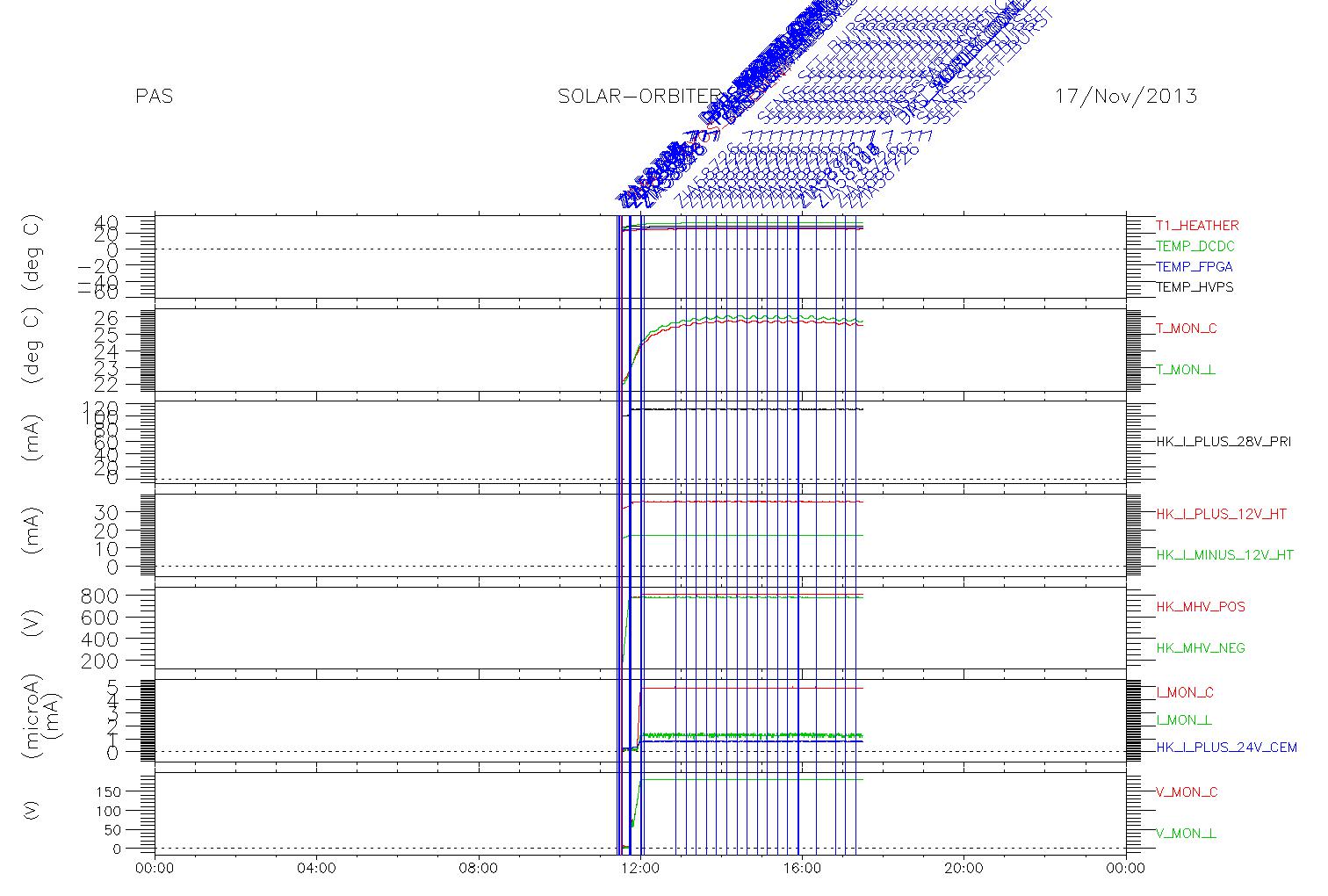Viewport: 1328px width, 896px height.
Task: Click the SOLAR-ORBITER header text
Action: pos(639,96)
